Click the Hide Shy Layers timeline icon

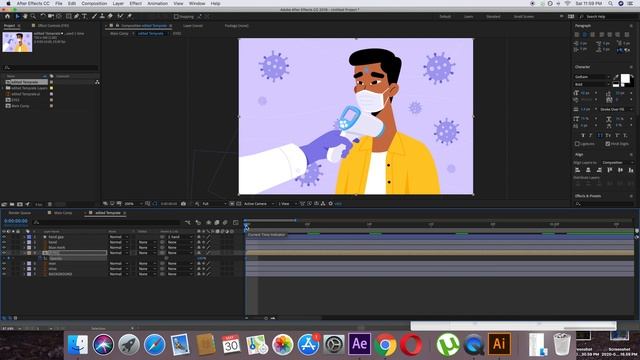pos(209,222)
